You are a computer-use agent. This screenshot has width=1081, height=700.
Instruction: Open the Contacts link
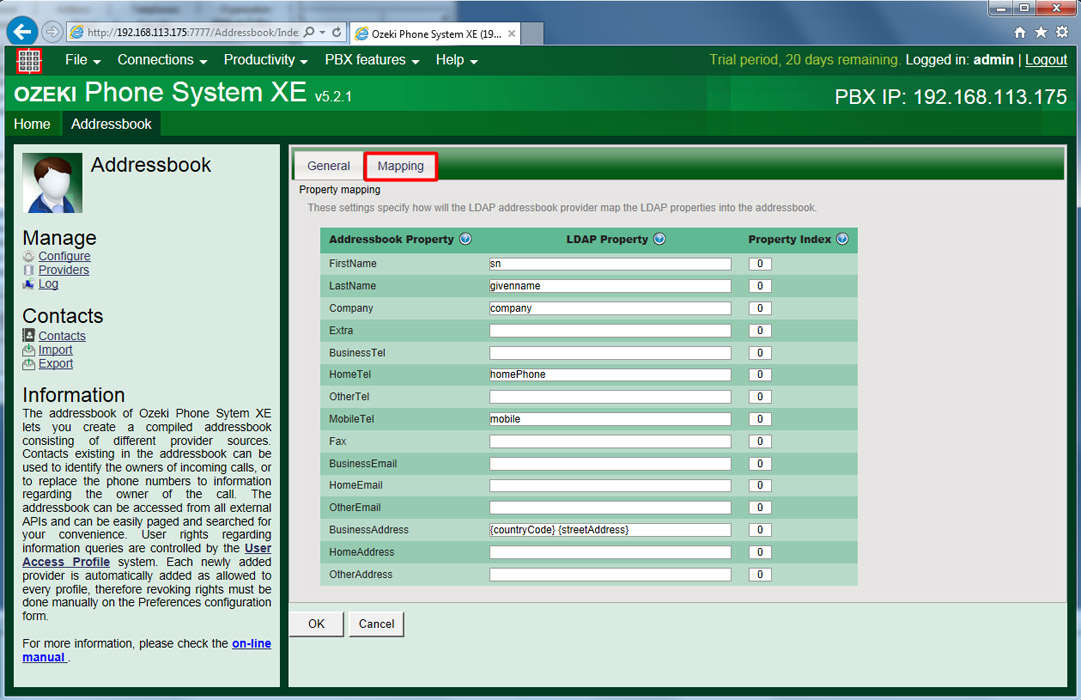62,336
